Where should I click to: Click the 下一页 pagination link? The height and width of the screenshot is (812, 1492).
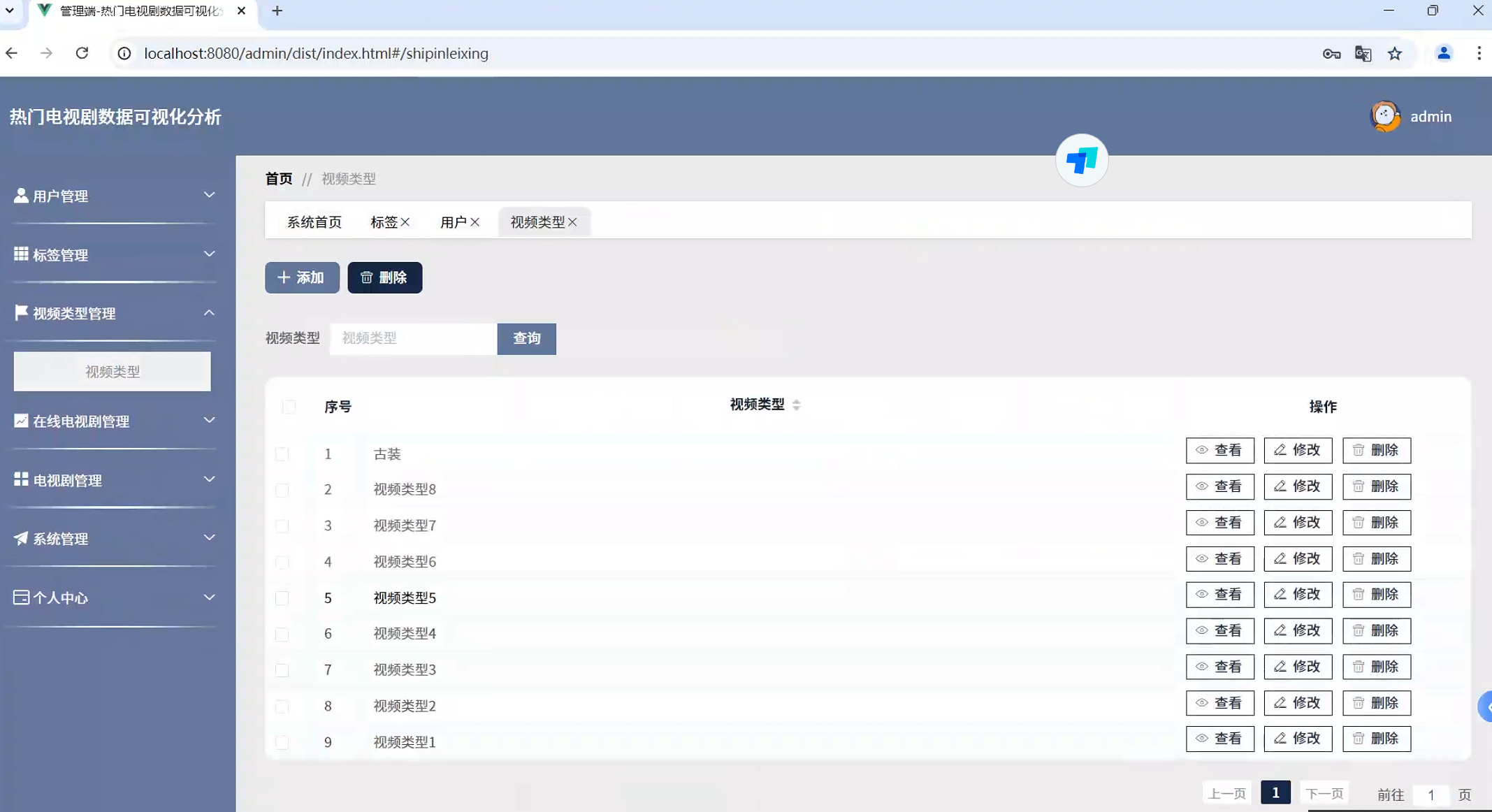(x=1324, y=793)
